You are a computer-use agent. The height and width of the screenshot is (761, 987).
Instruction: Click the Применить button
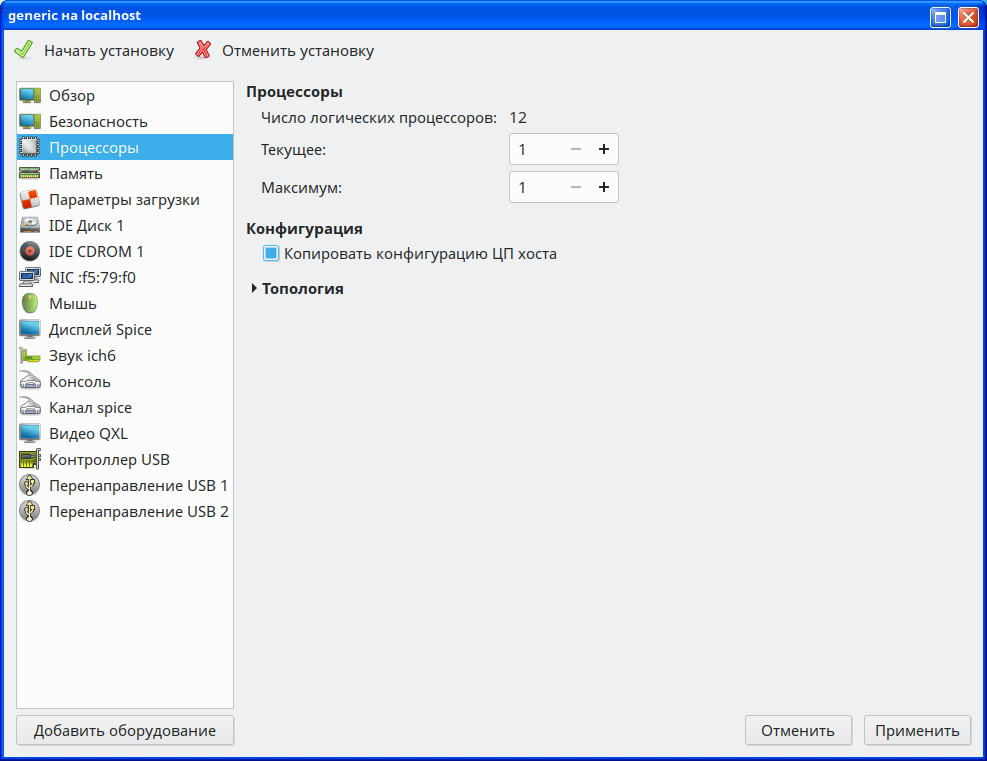click(x=917, y=730)
